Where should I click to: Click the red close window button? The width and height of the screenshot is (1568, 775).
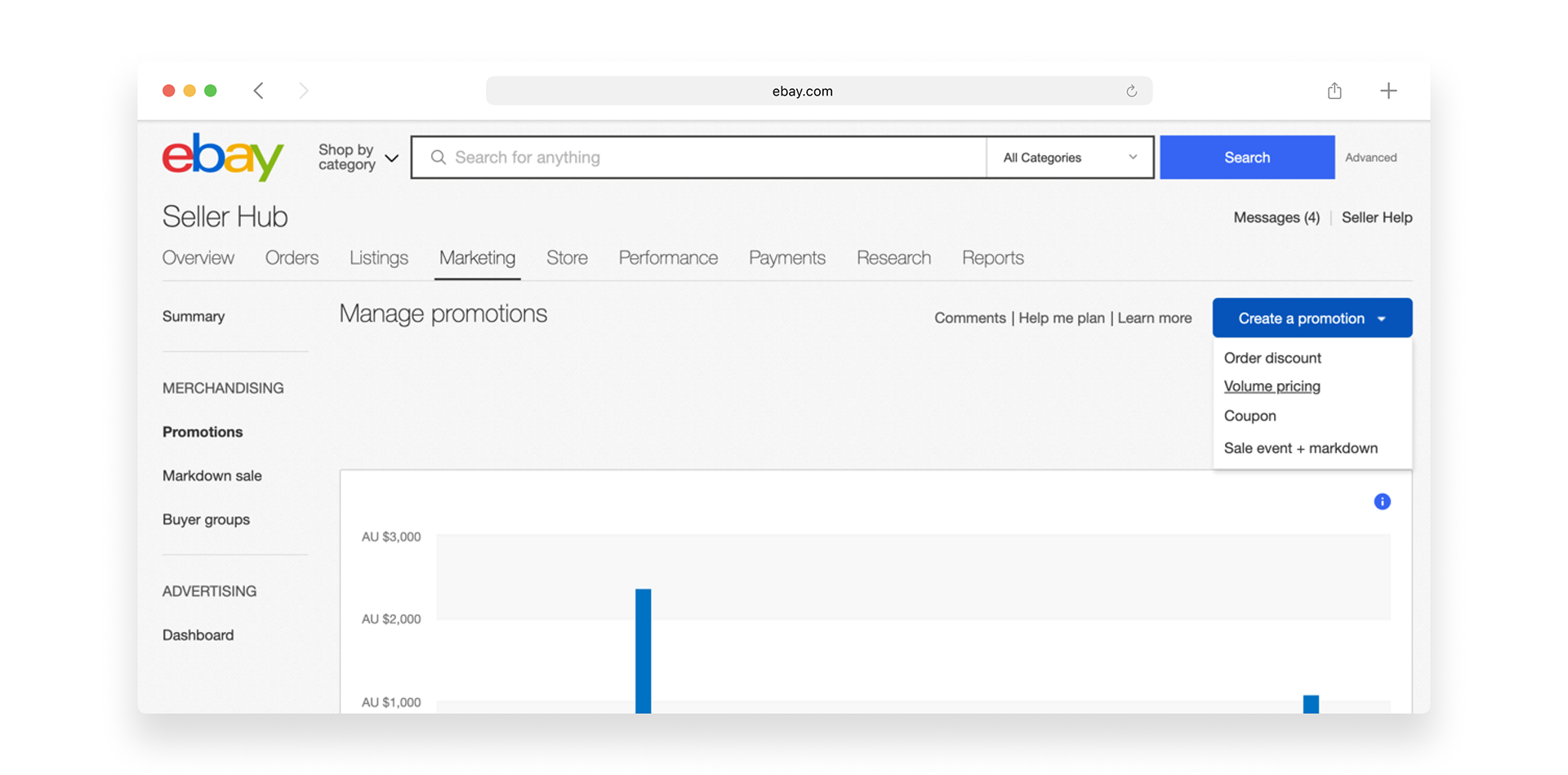(169, 91)
